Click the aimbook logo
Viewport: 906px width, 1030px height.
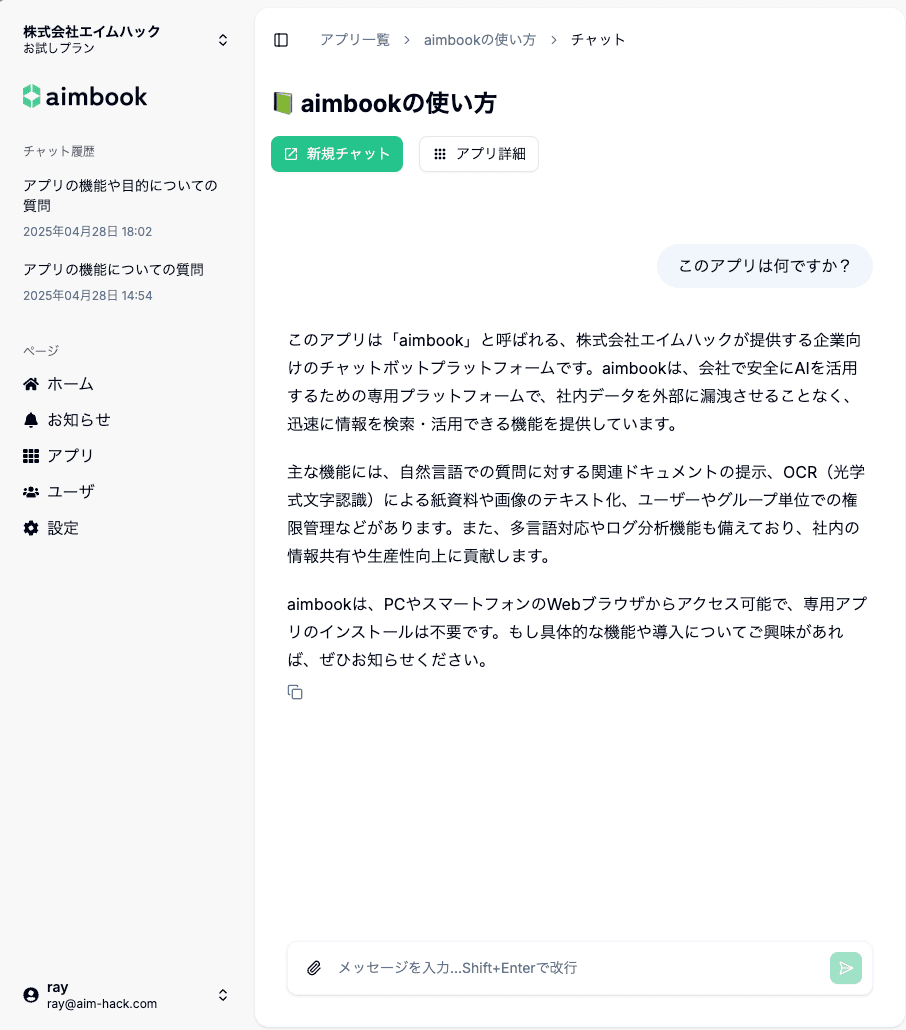[x=85, y=97]
